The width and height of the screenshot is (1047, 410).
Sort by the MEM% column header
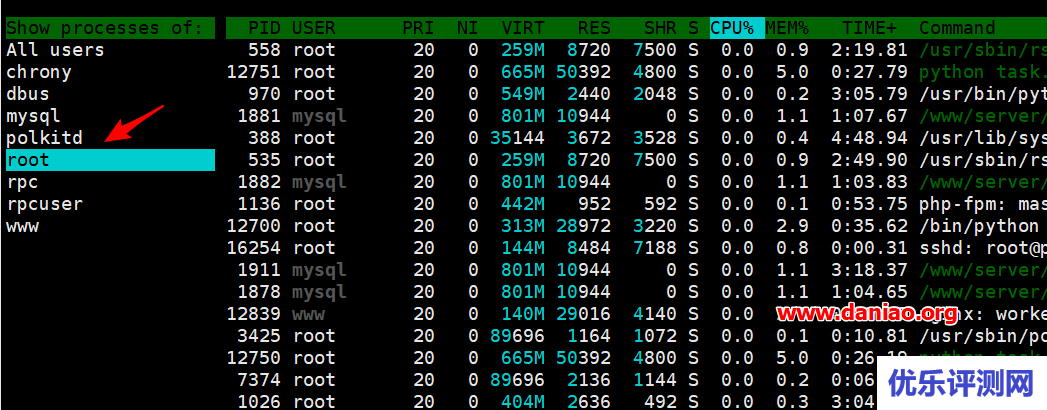[787, 28]
